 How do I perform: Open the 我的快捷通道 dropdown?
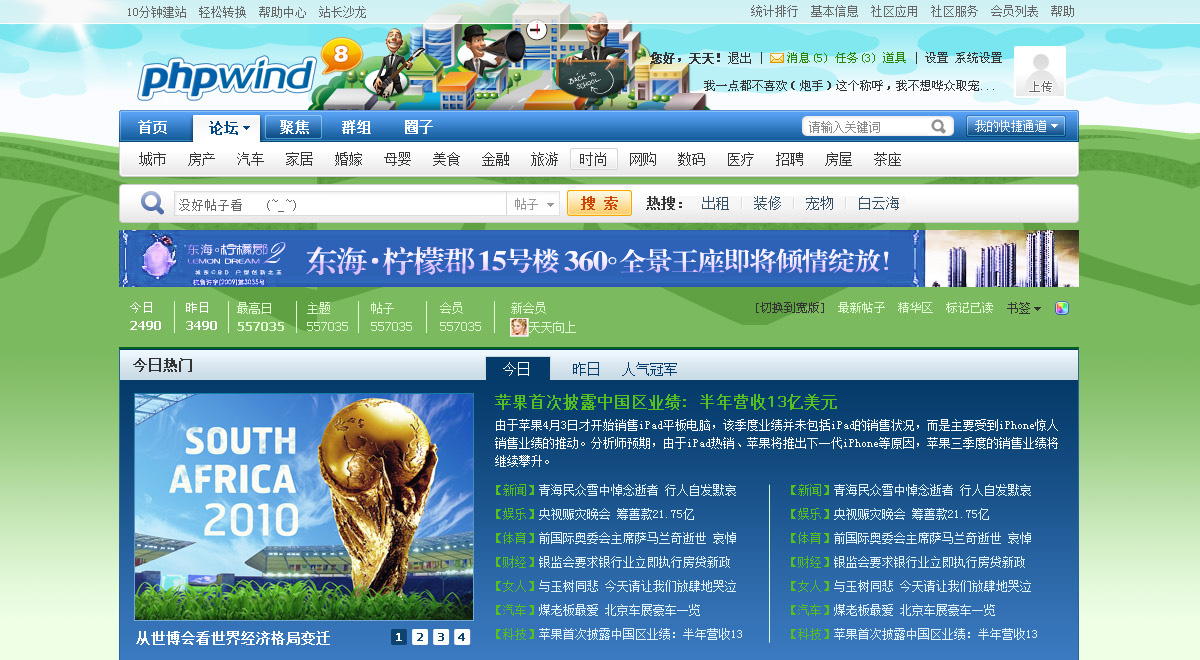click(1016, 126)
